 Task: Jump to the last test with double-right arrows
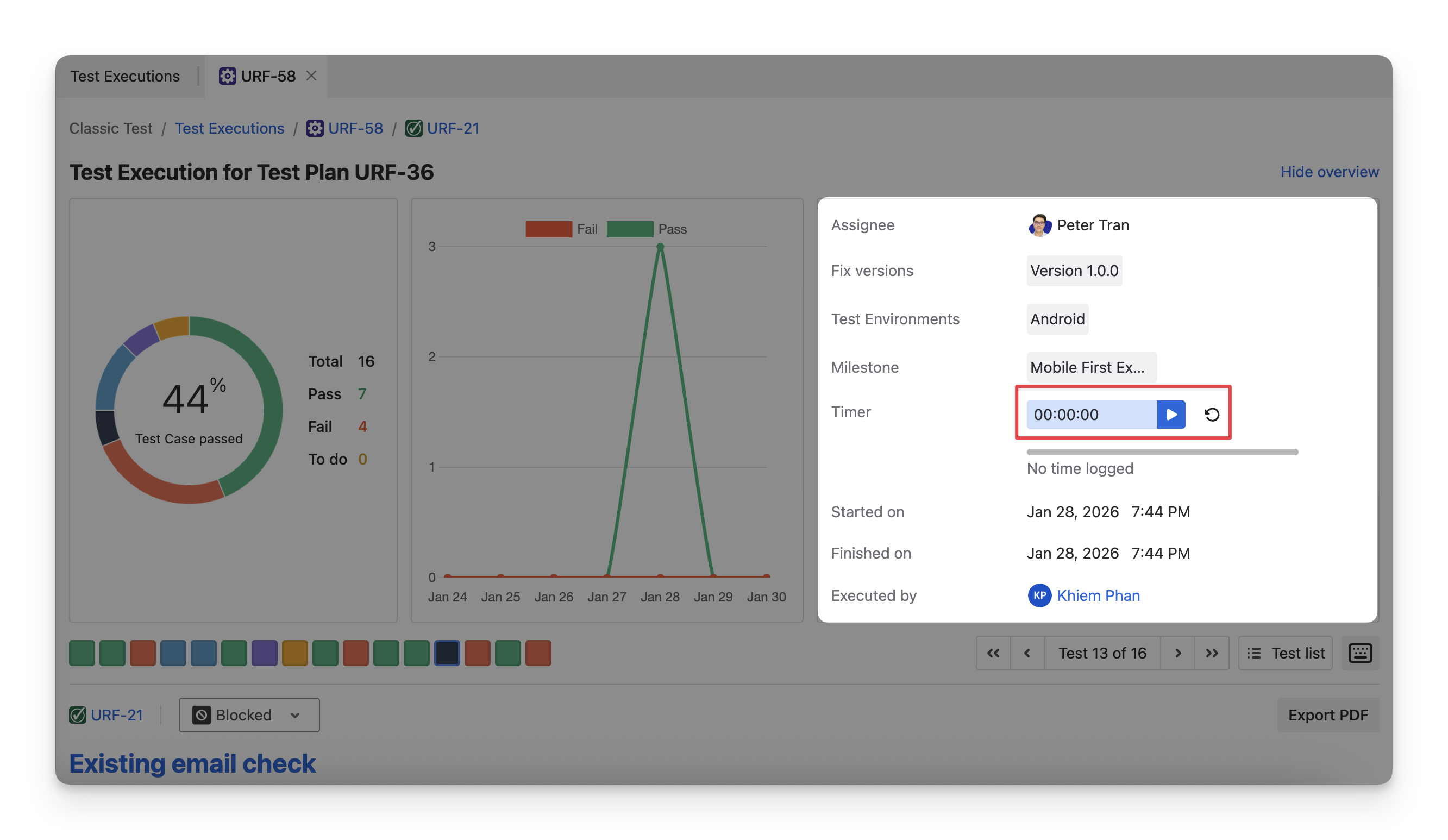[x=1212, y=653]
